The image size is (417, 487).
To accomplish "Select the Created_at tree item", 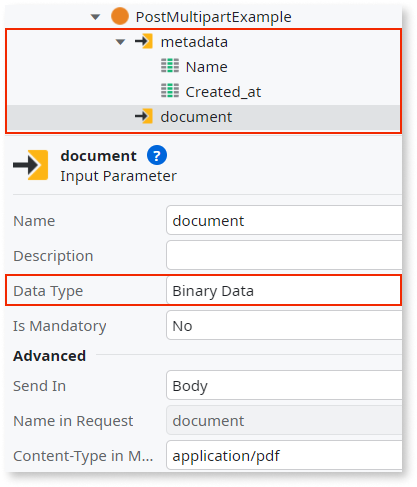I will [223, 92].
